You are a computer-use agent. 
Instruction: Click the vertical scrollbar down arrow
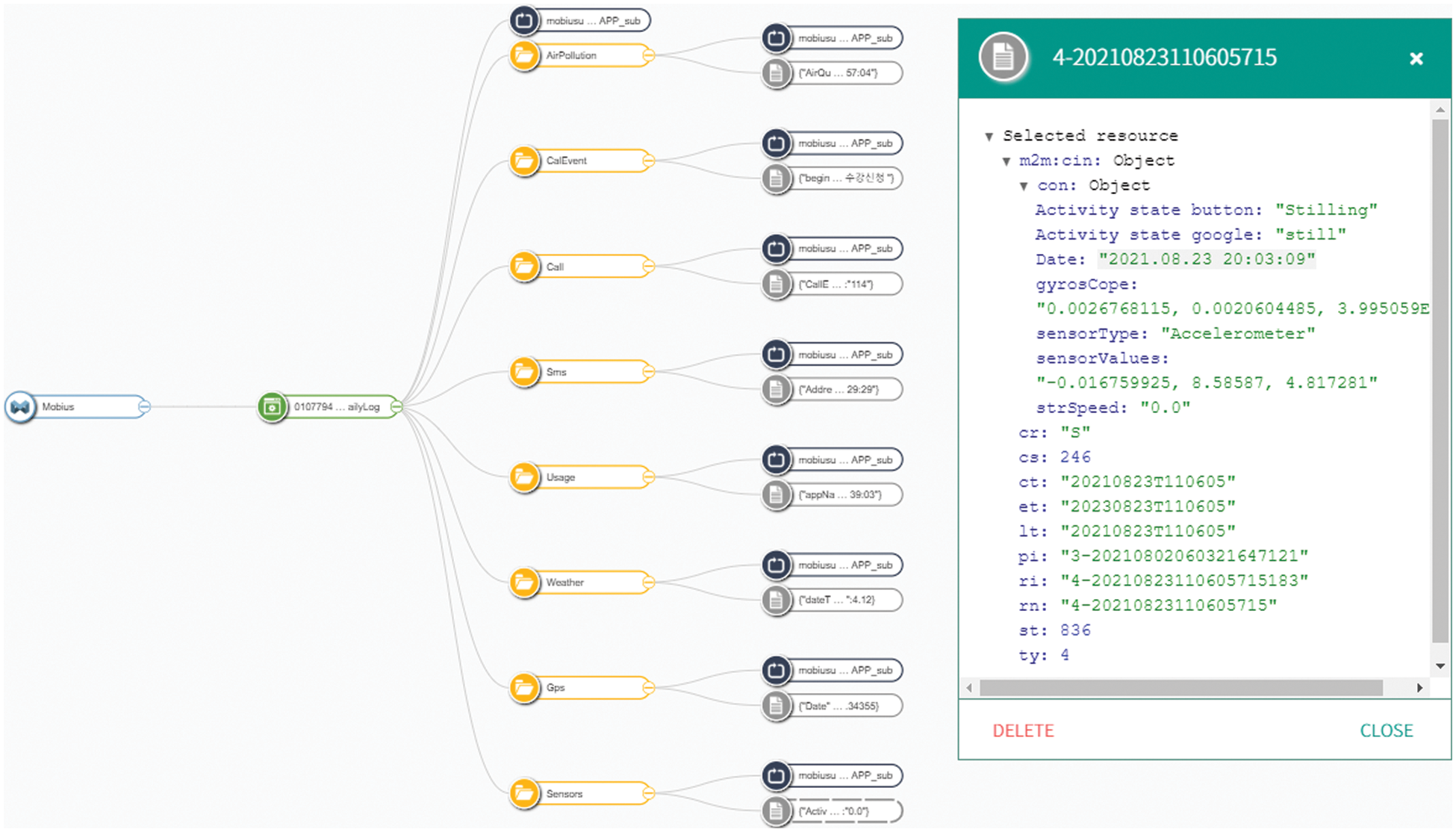point(1440,666)
